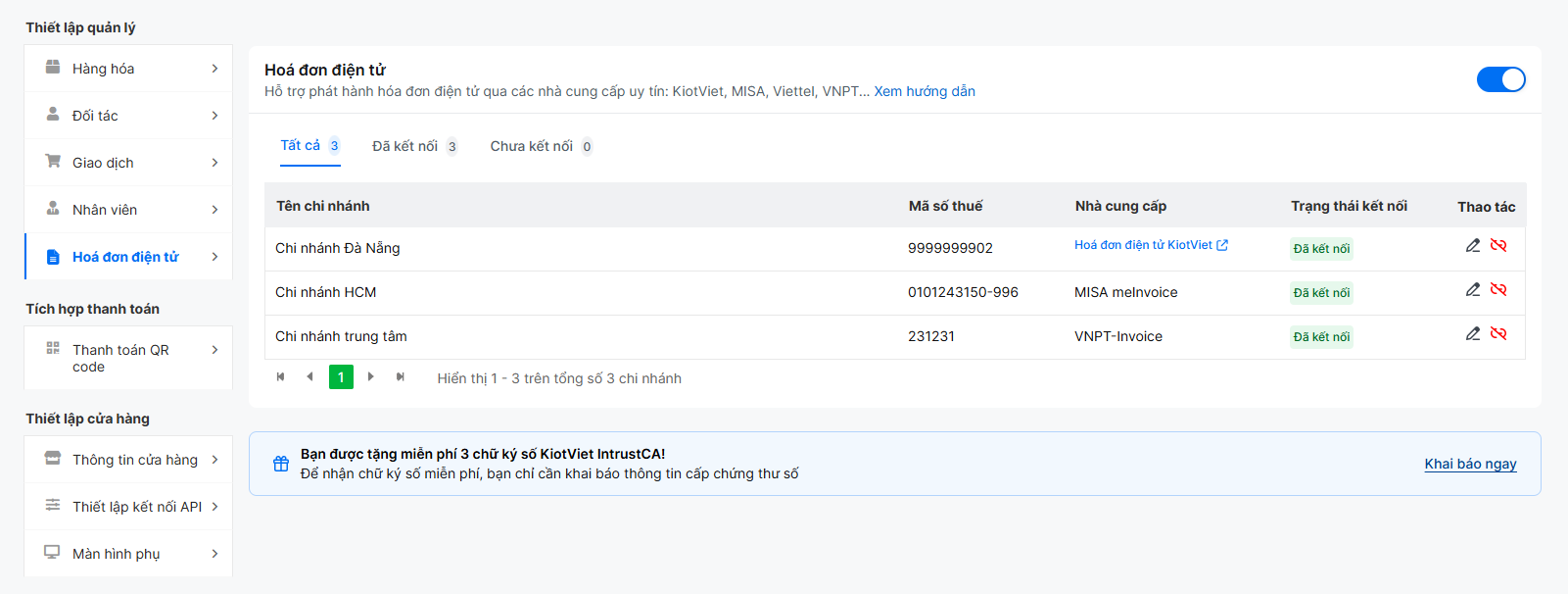
Task: Click tax code 9999999902
Action: click(950, 248)
